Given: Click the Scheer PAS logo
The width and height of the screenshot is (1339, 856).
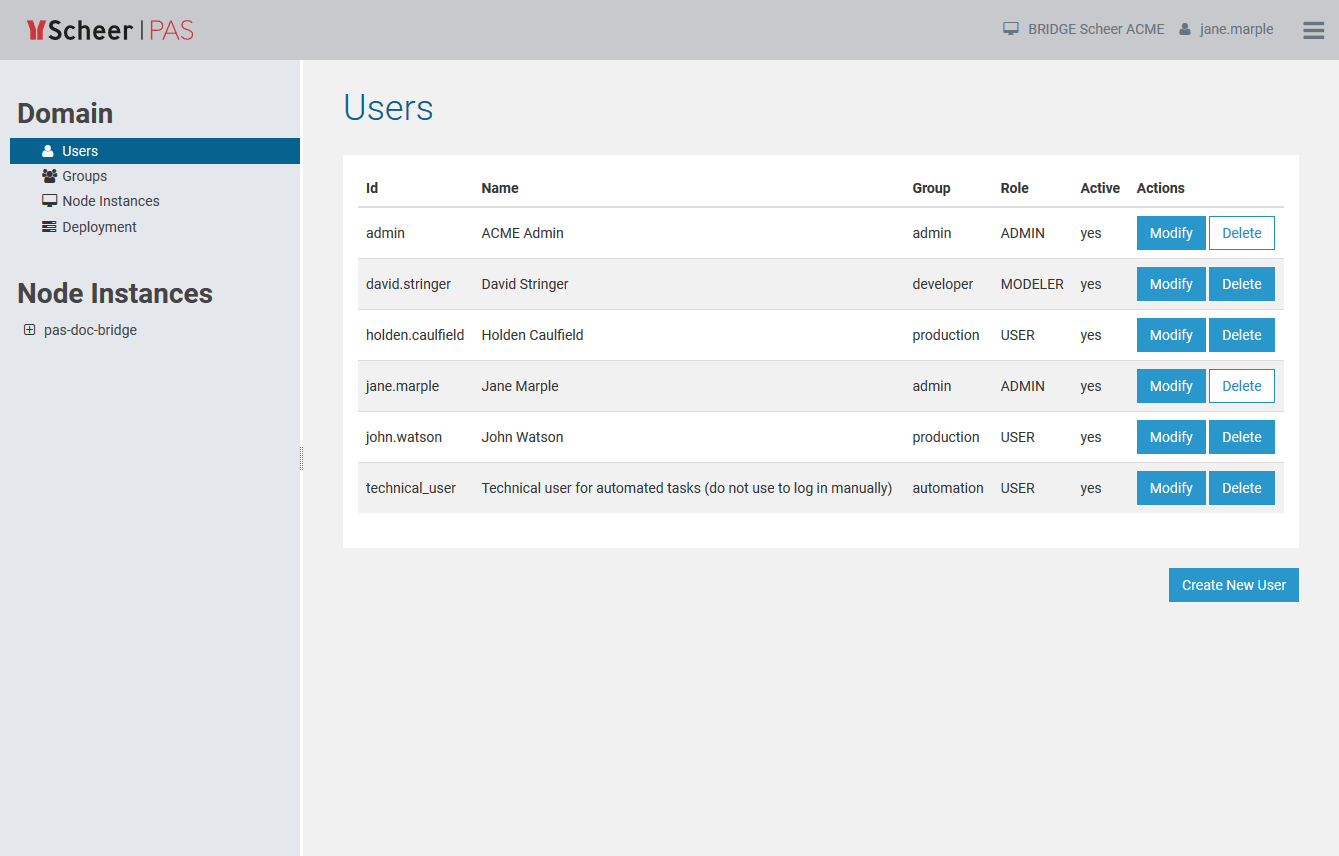Looking at the screenshot, I should coord(110,30).
